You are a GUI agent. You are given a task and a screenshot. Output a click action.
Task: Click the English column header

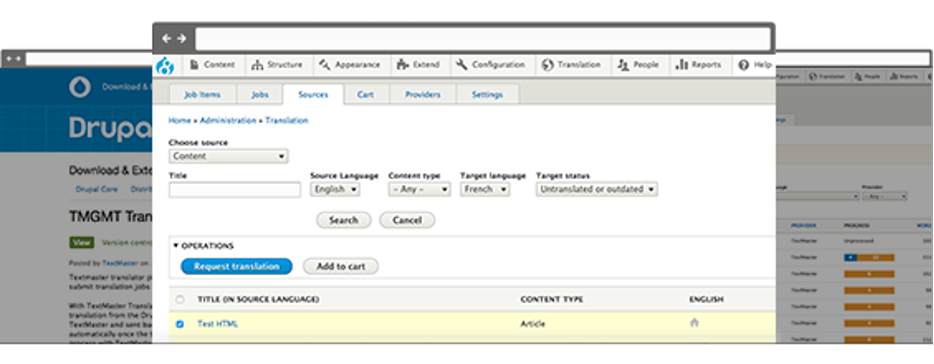coord(706,300)
